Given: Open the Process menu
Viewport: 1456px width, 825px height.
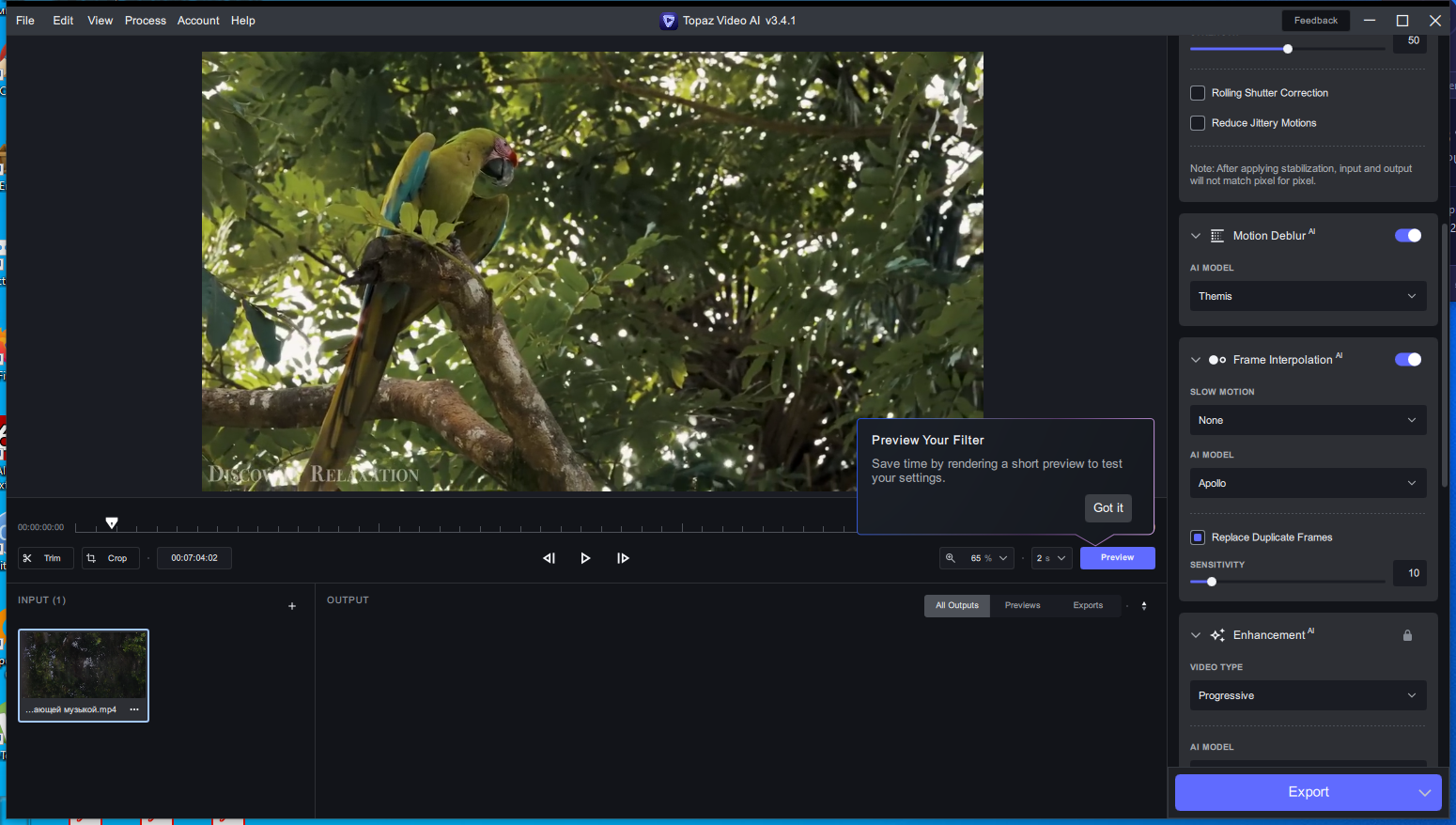Looking at the screenshot, I should point(146,21).
